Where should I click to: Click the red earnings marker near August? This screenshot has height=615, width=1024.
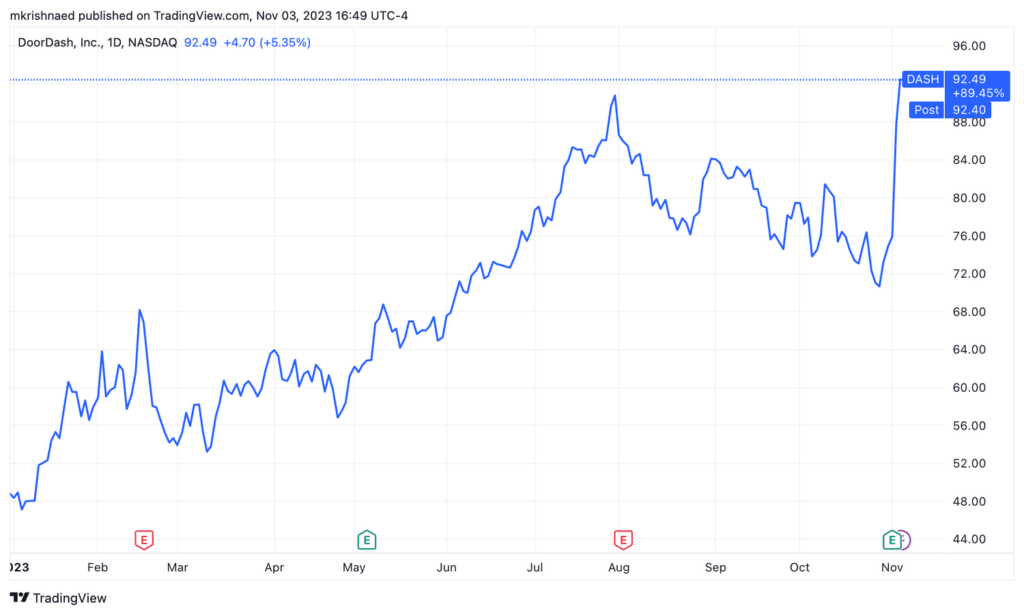623,540
